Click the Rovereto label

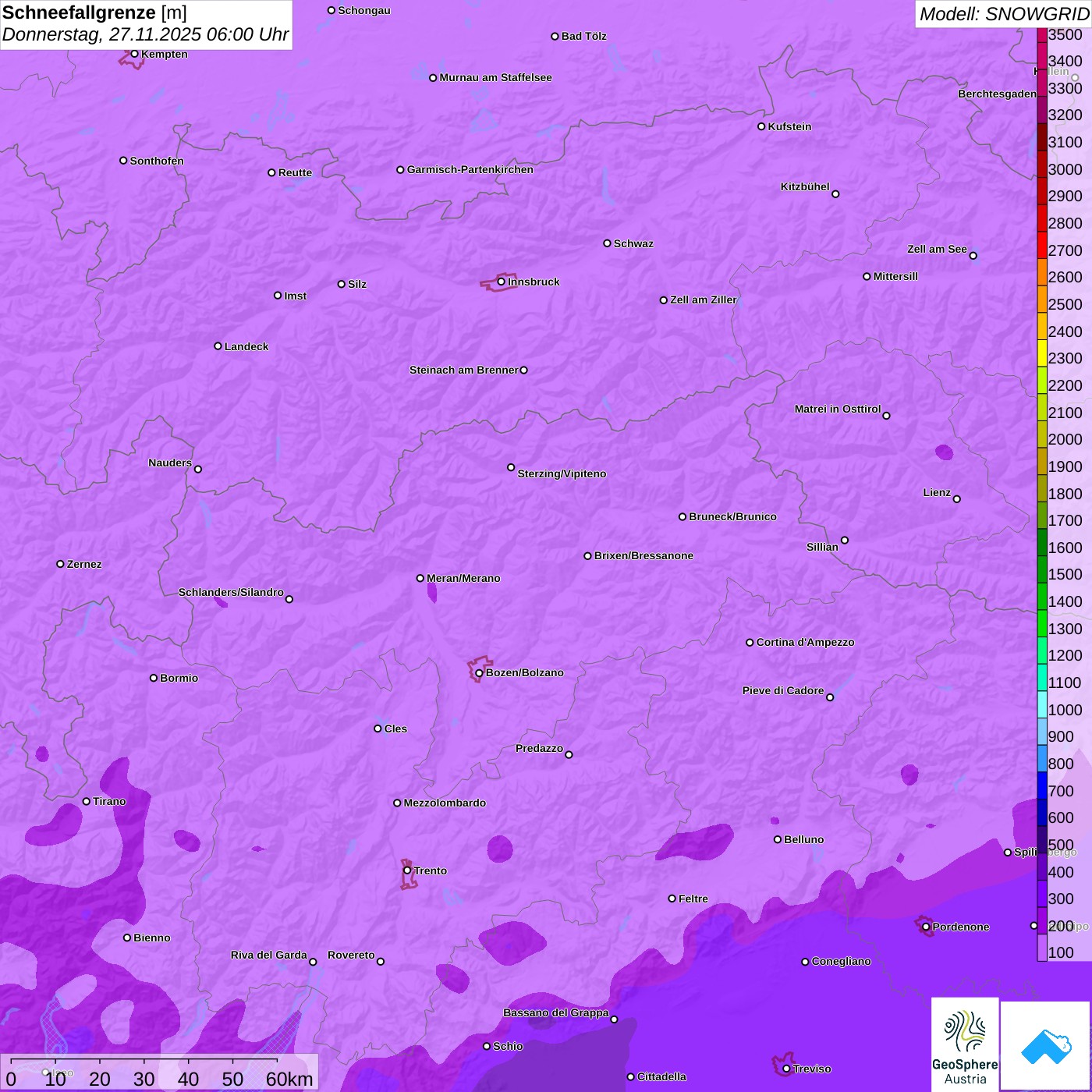tap(351, 955)
